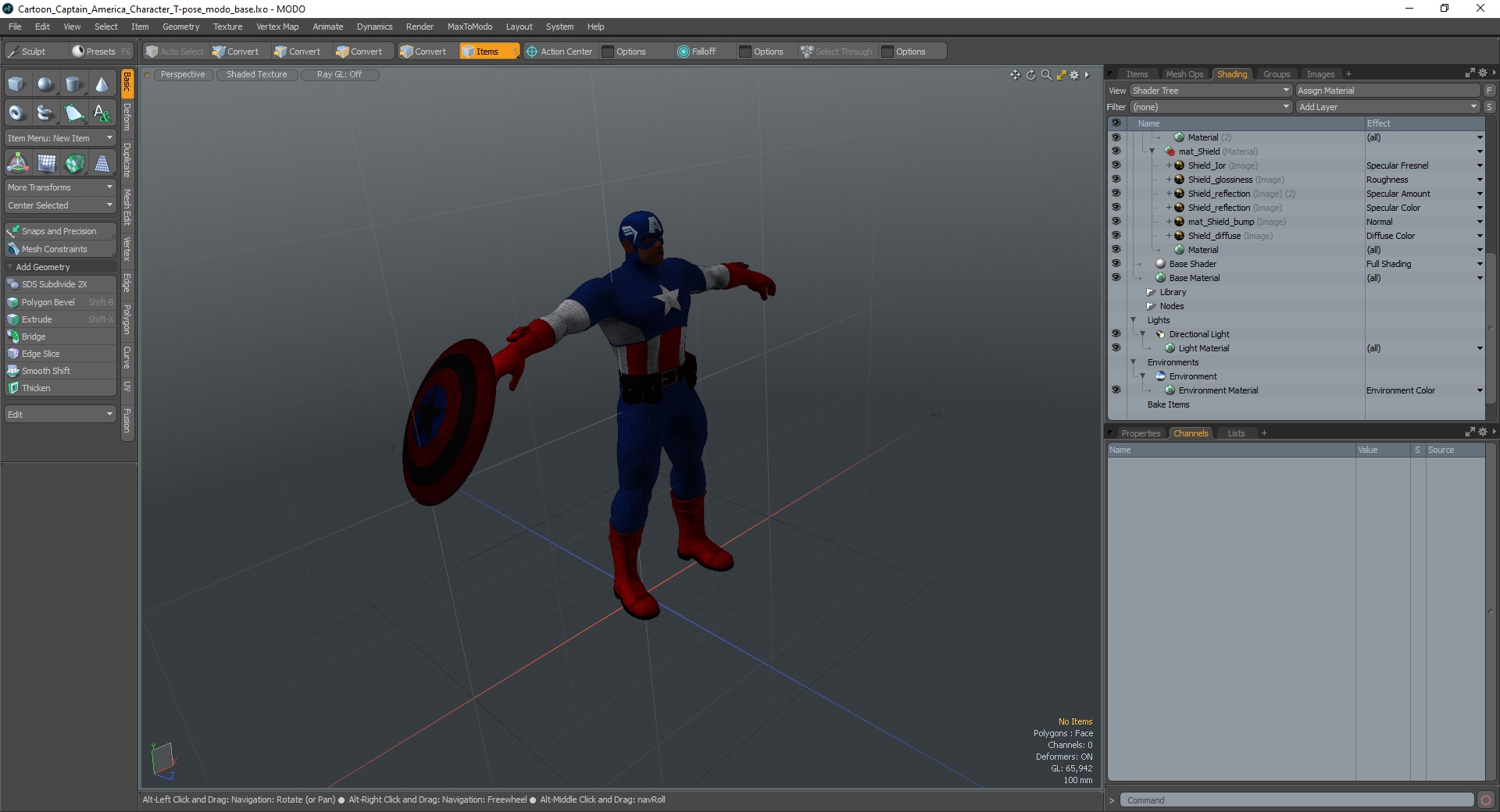This screenshot has width=1500, height=812.
Task: Activate the Extrude tool
Action: (60, 319)
